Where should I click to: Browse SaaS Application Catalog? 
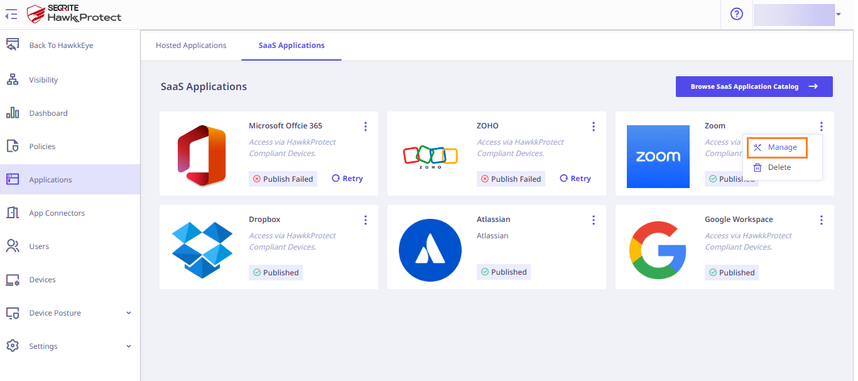pos(754,86)
